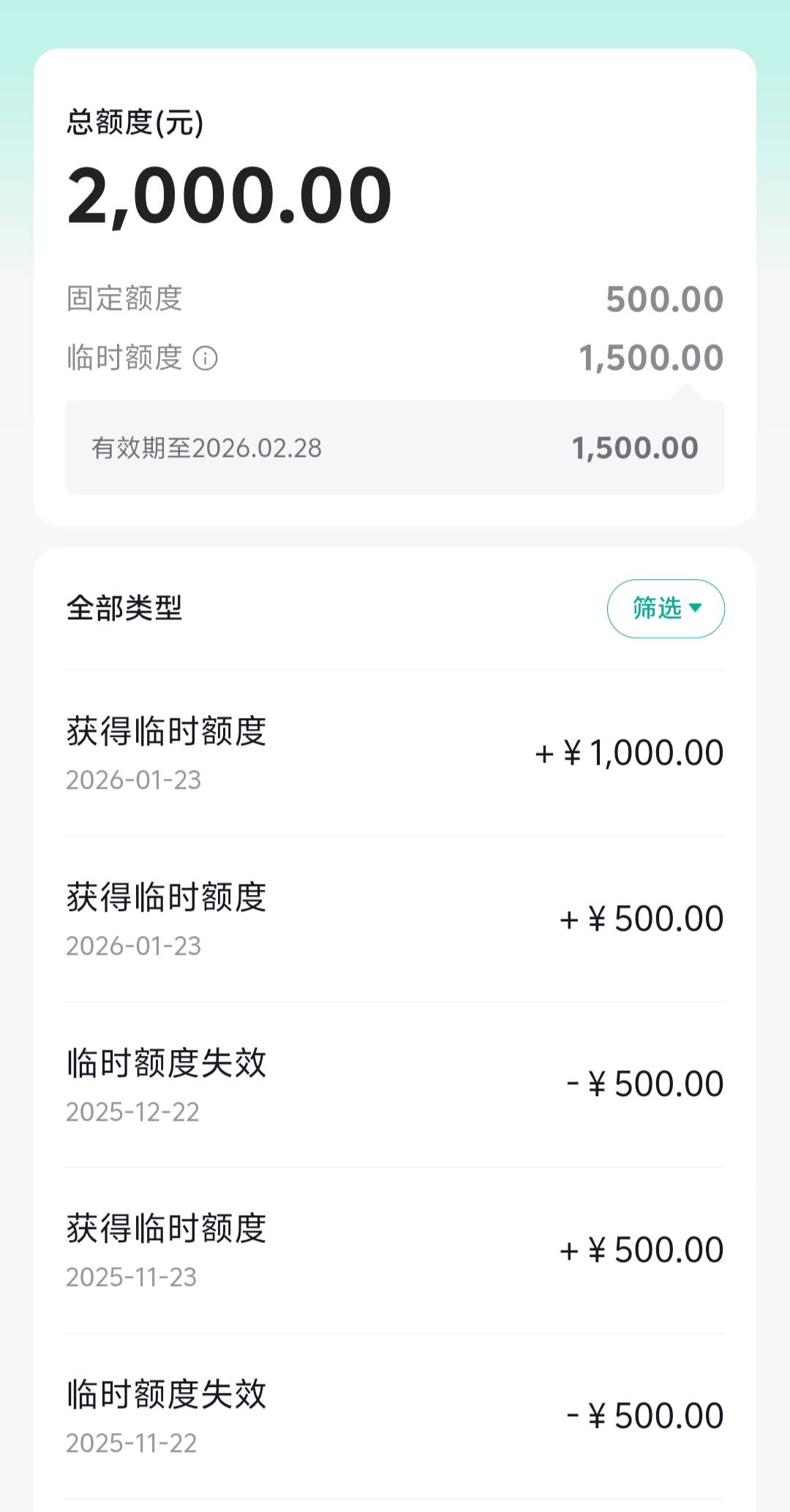Image resolution: width=790 pixels, height=1512 pixels.
Task: Open 临时额度失效 entry from 2025-12-22
Action: coord(395,1085)
